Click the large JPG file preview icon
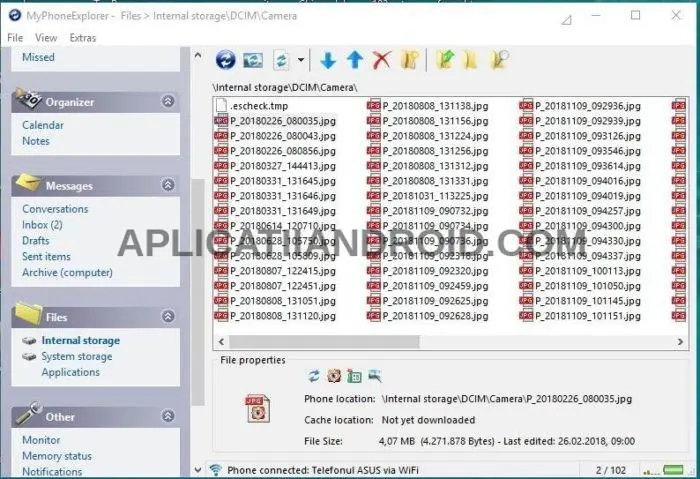The height and width of the screenshot is (479, 700). pyautogui.click(x=258, y=408)
